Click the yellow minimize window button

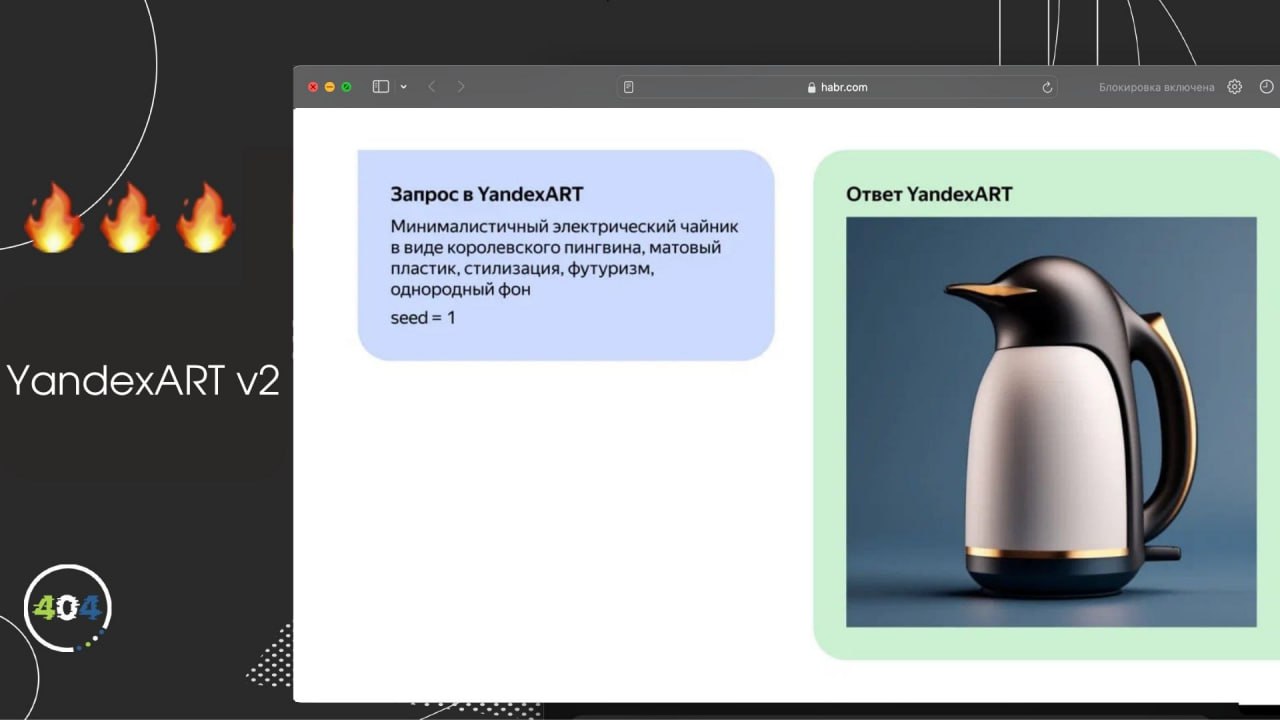(330, 87)
